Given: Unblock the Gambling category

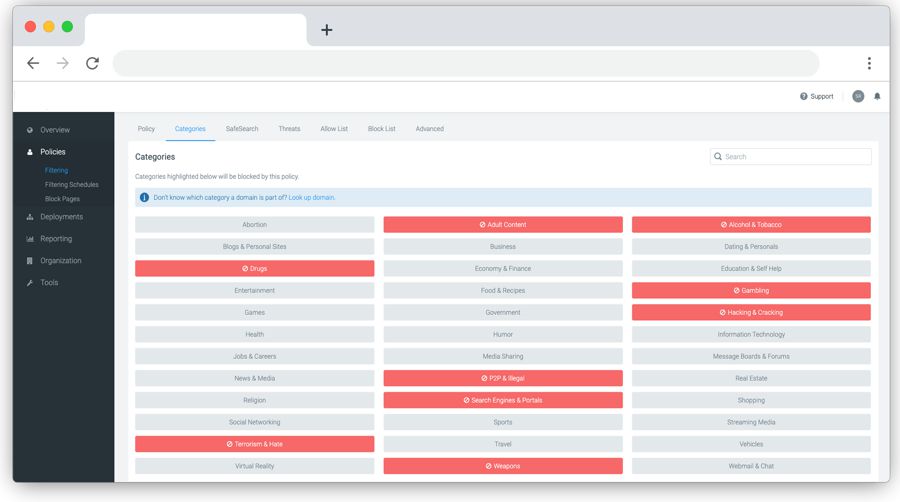Looking at the screenshot, I should click(x=751, y=290).
